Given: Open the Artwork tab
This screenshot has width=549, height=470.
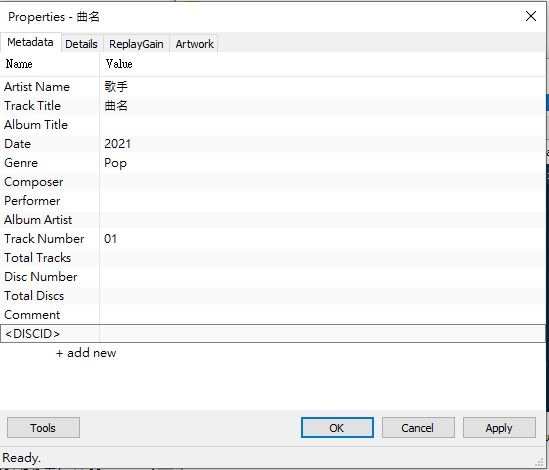Looking at the screenshot, I should [194, 44].
